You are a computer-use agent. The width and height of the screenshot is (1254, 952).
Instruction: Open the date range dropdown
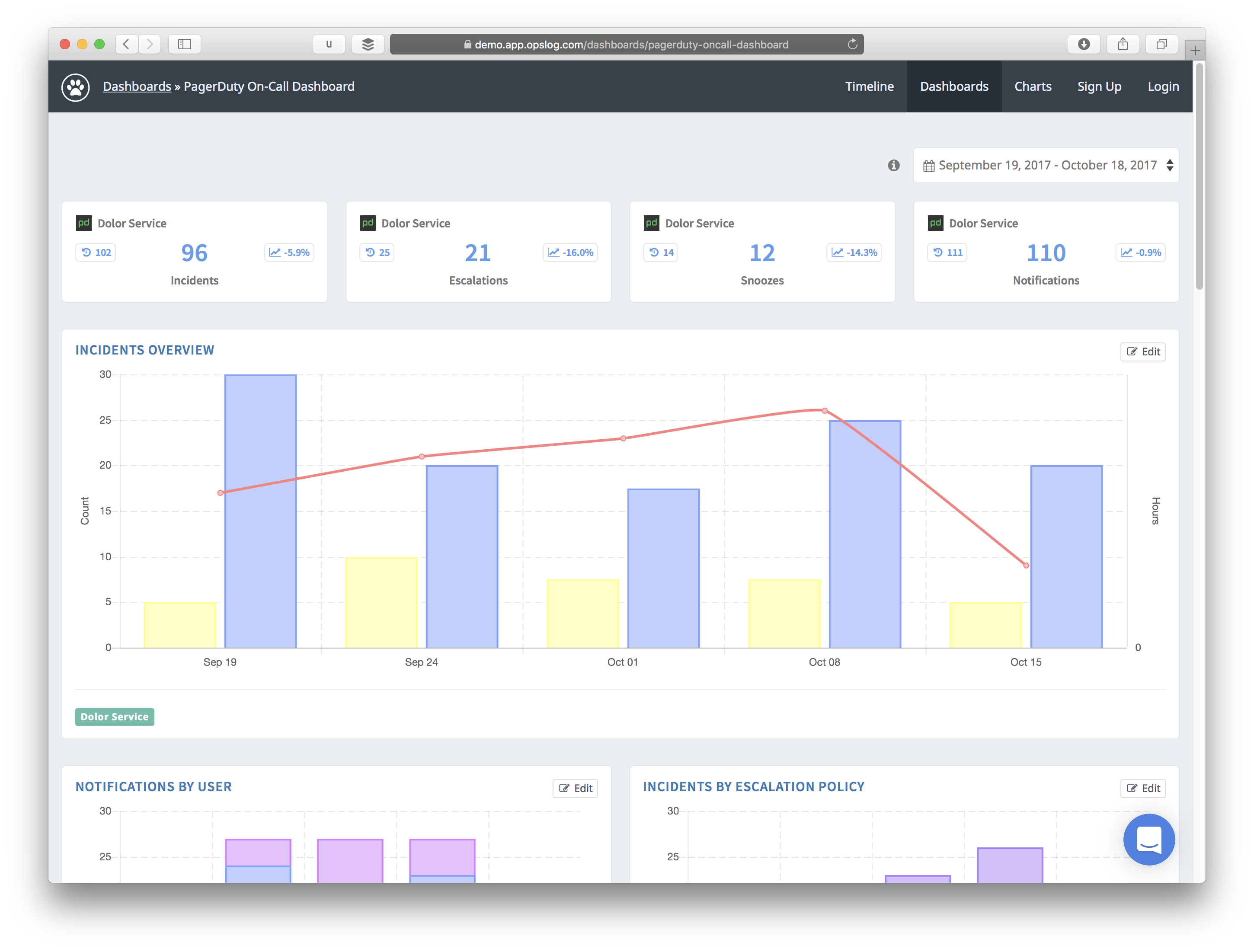[1046, 166]
